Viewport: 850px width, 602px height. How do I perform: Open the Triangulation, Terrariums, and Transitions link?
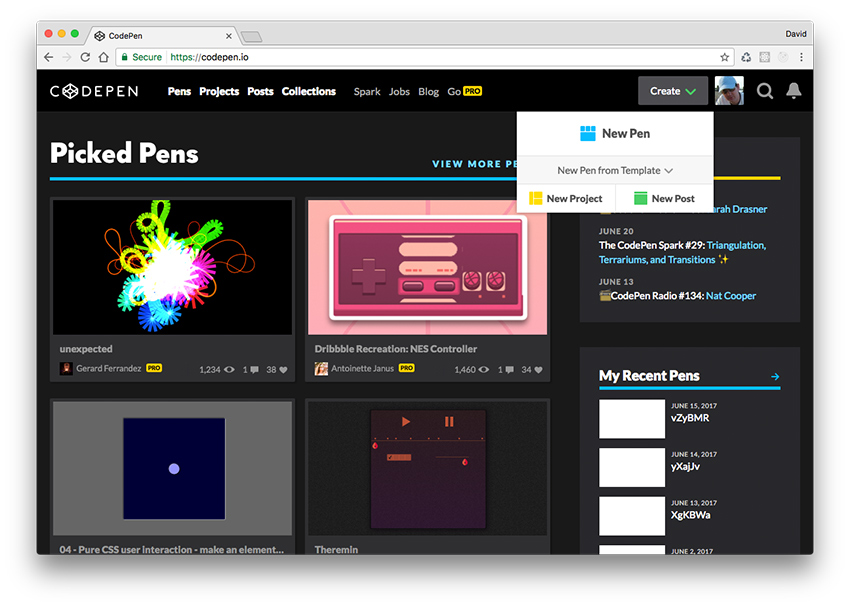point(682,253)
